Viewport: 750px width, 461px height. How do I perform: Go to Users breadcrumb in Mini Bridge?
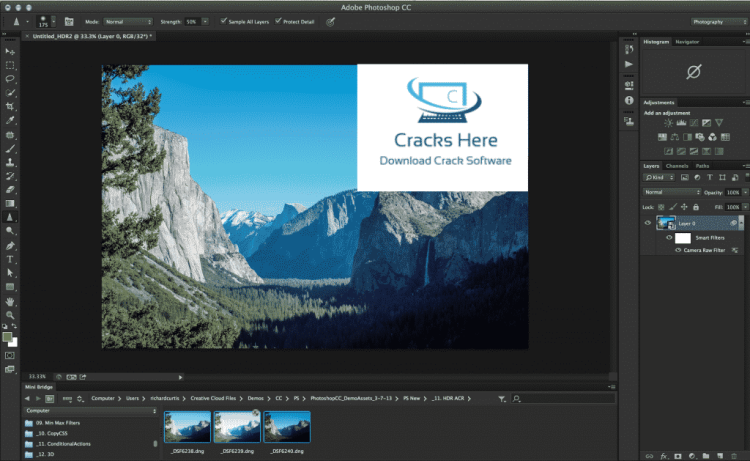(x=132, y=398)
